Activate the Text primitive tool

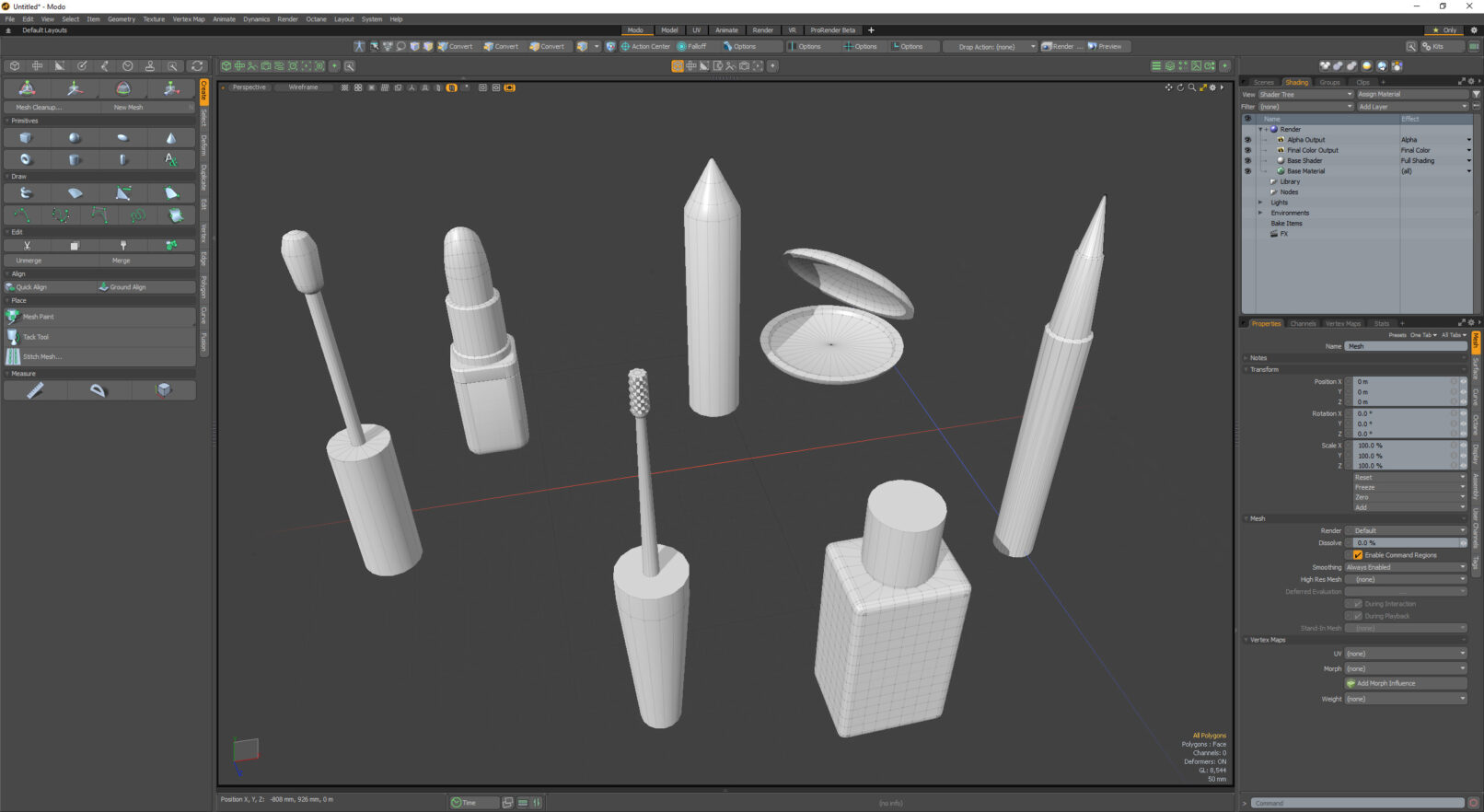(170, 159)
